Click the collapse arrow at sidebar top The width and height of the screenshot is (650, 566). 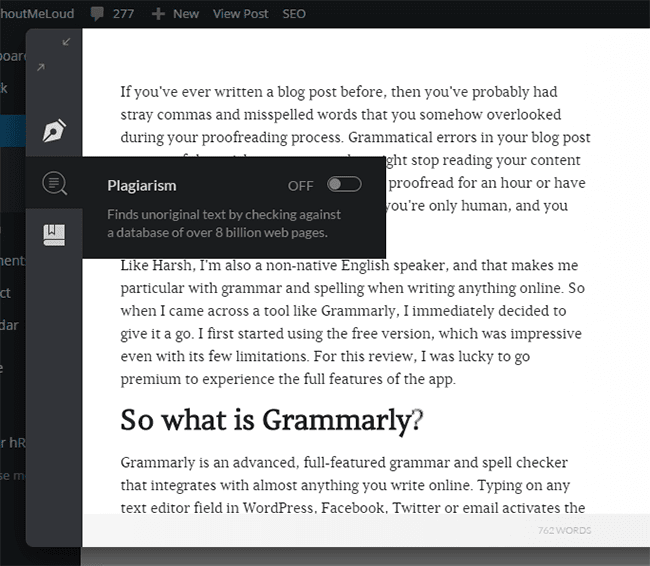coord(67,42)
